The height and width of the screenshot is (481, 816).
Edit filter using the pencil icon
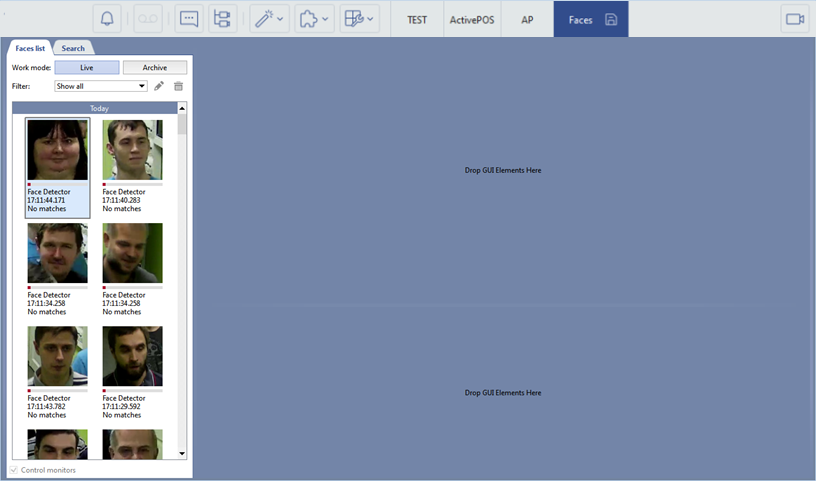[159, 86]
